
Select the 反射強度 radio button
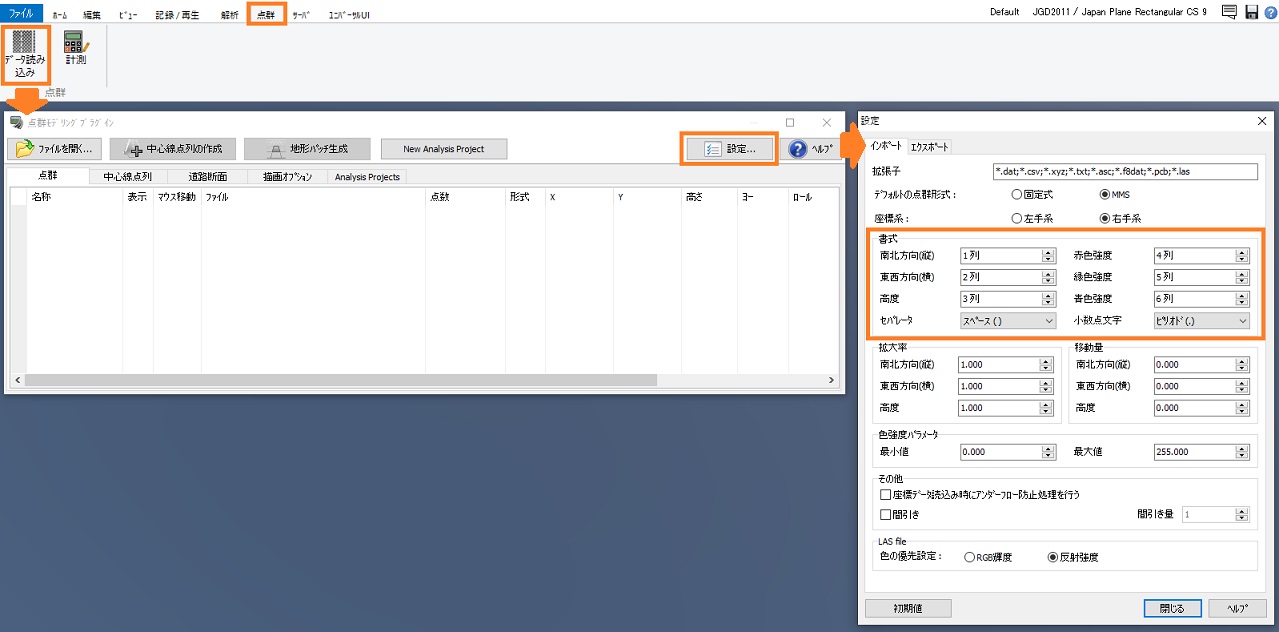click(1072, 557)
